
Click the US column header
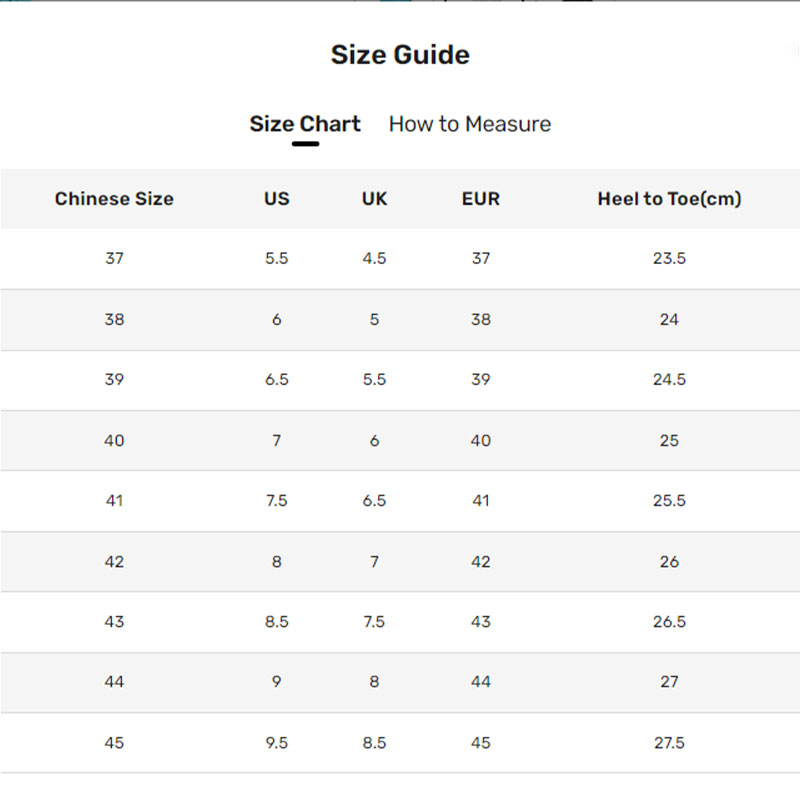[277, 199]
